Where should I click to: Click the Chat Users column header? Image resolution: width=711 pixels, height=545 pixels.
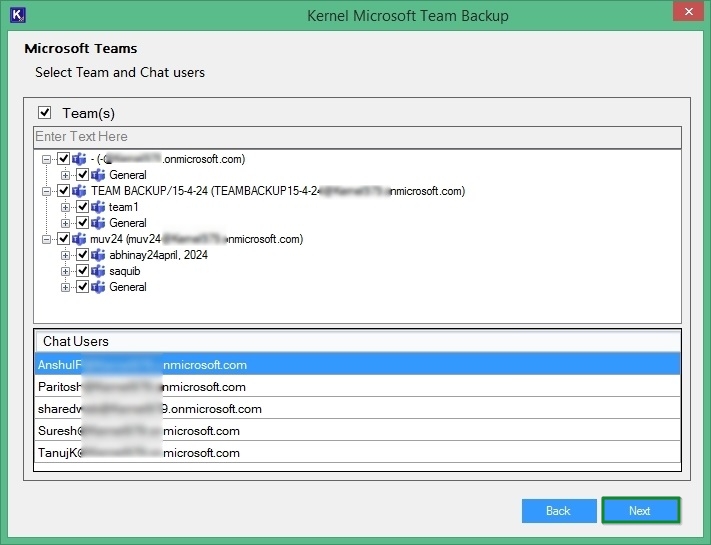[x=357, y=341]
